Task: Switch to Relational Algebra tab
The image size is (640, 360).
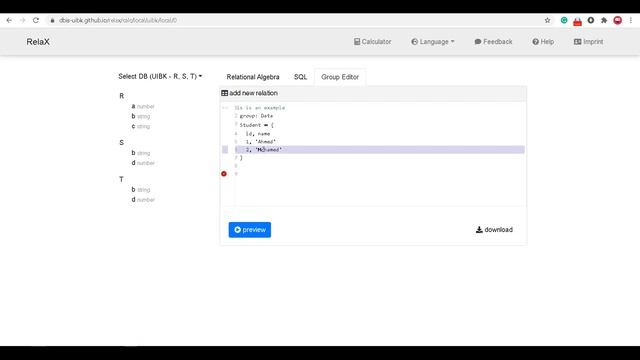Action: click(253, 77)
